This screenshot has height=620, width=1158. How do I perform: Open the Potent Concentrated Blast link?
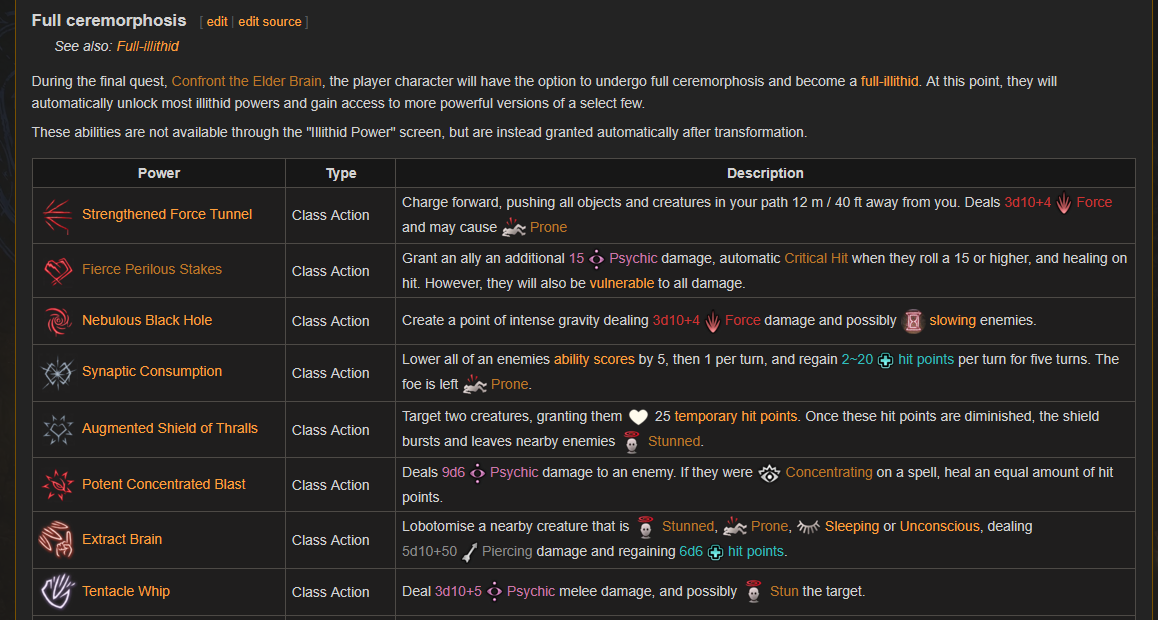click(x=164, y=485)
